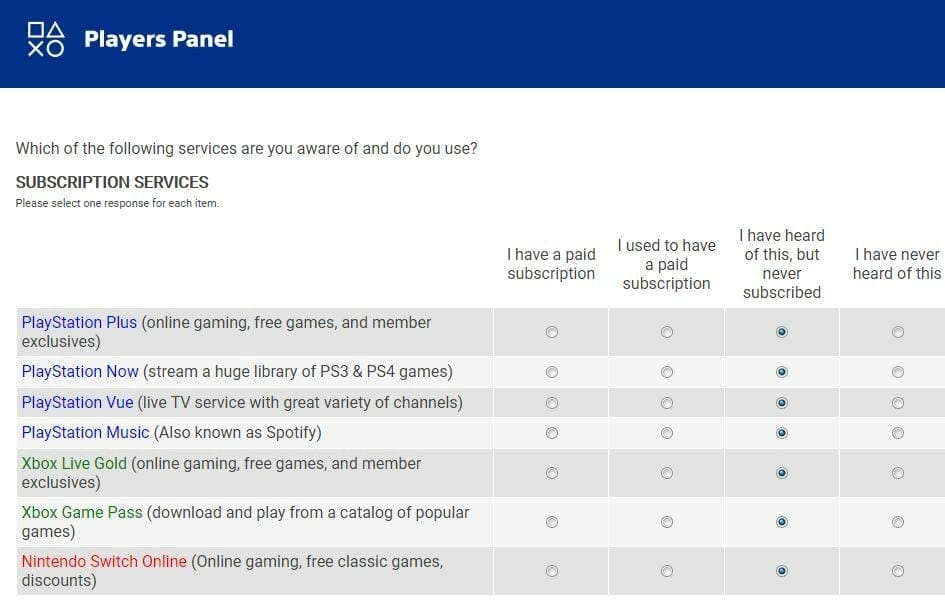Click the Players Panel header title
945x610 pixels.
[x=158, y=40]
